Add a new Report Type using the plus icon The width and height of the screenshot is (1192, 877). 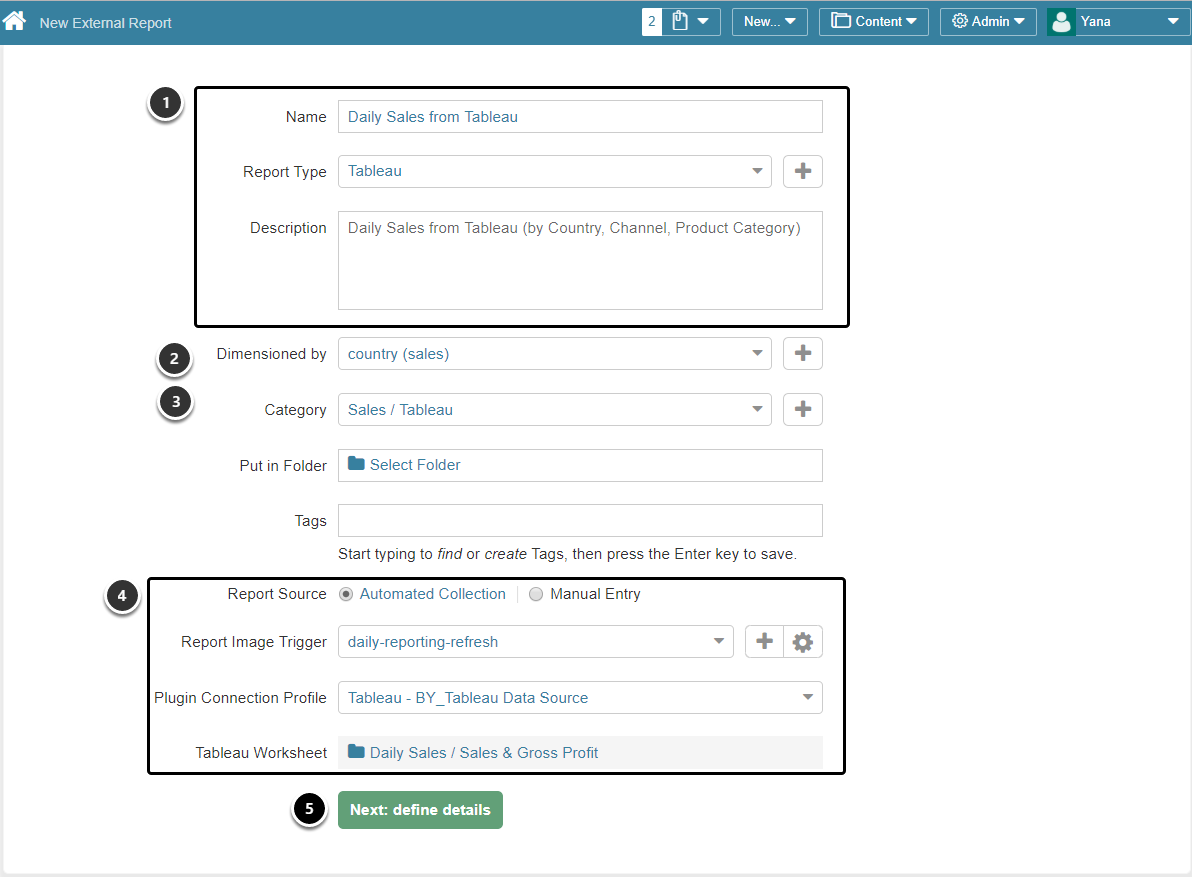[x=802, y=171]
